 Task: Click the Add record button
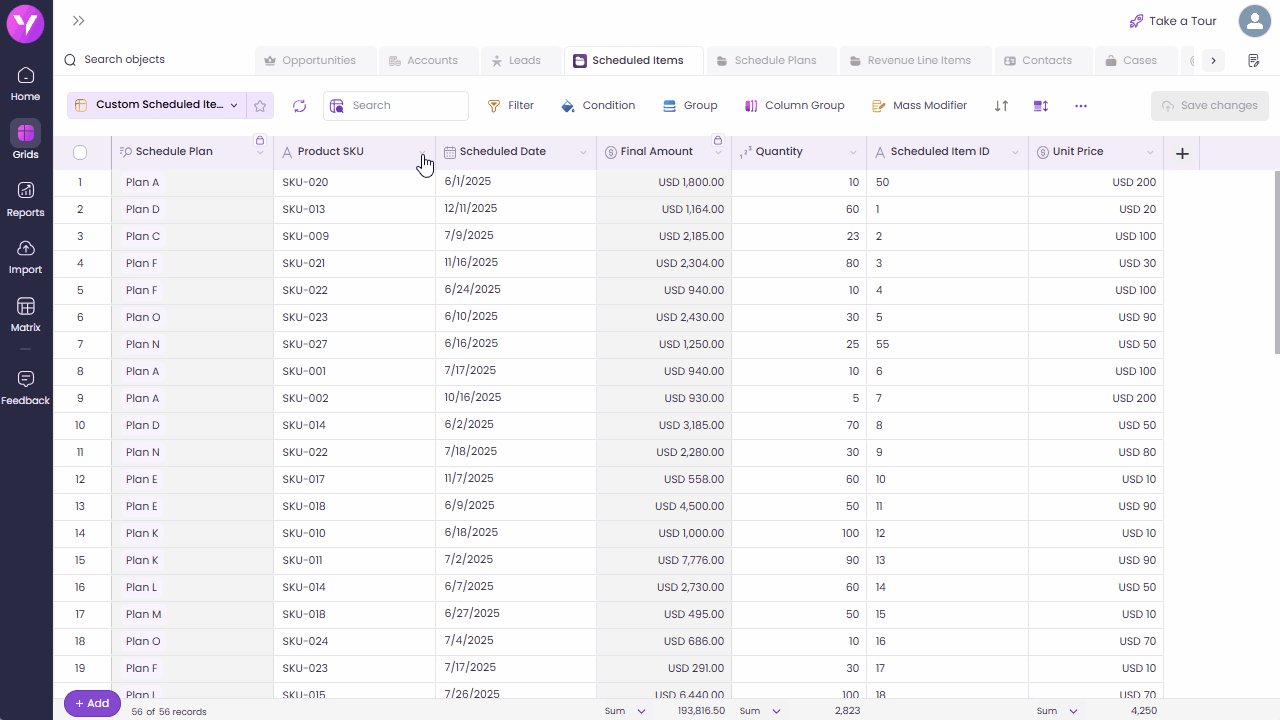tap(92, 703)
